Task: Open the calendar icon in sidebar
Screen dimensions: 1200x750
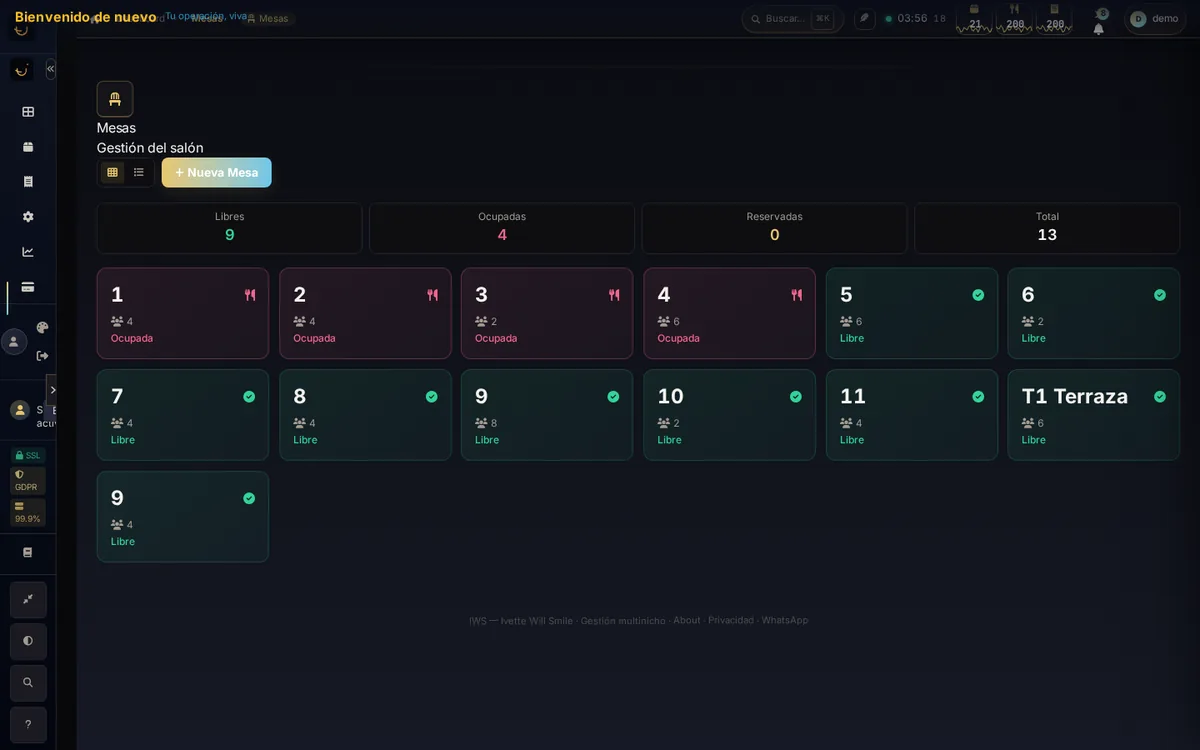Action: point(28,147)
